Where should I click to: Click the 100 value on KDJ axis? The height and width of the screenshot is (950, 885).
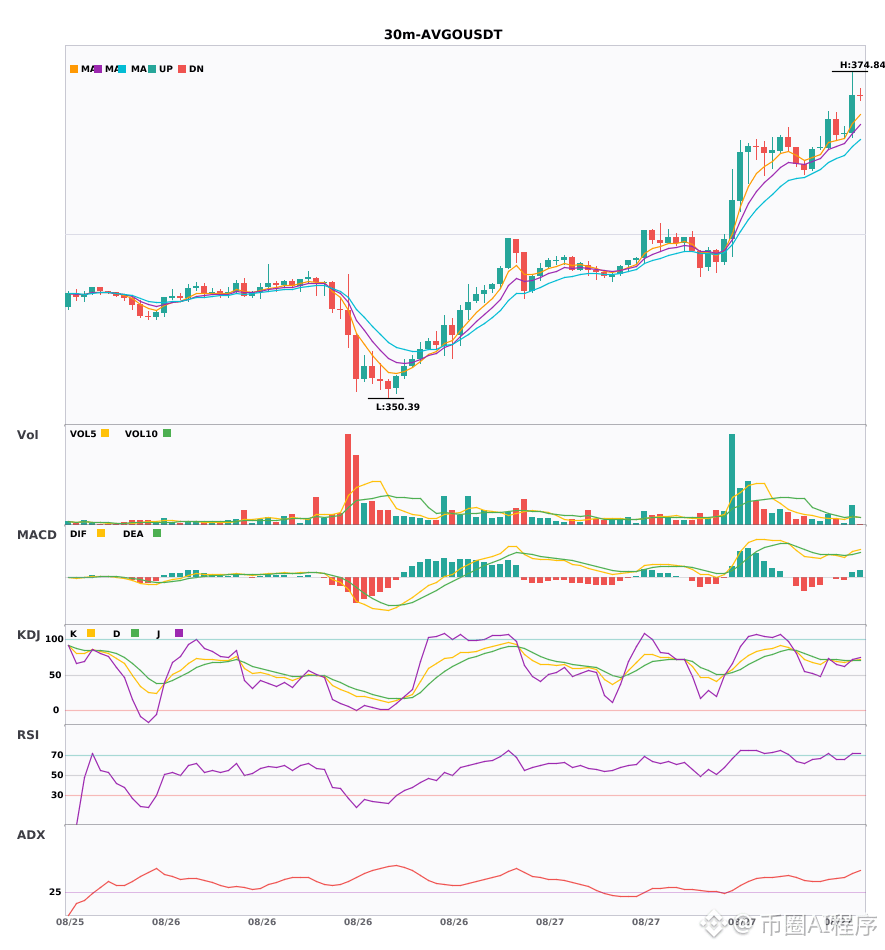(x=54, y=639)
